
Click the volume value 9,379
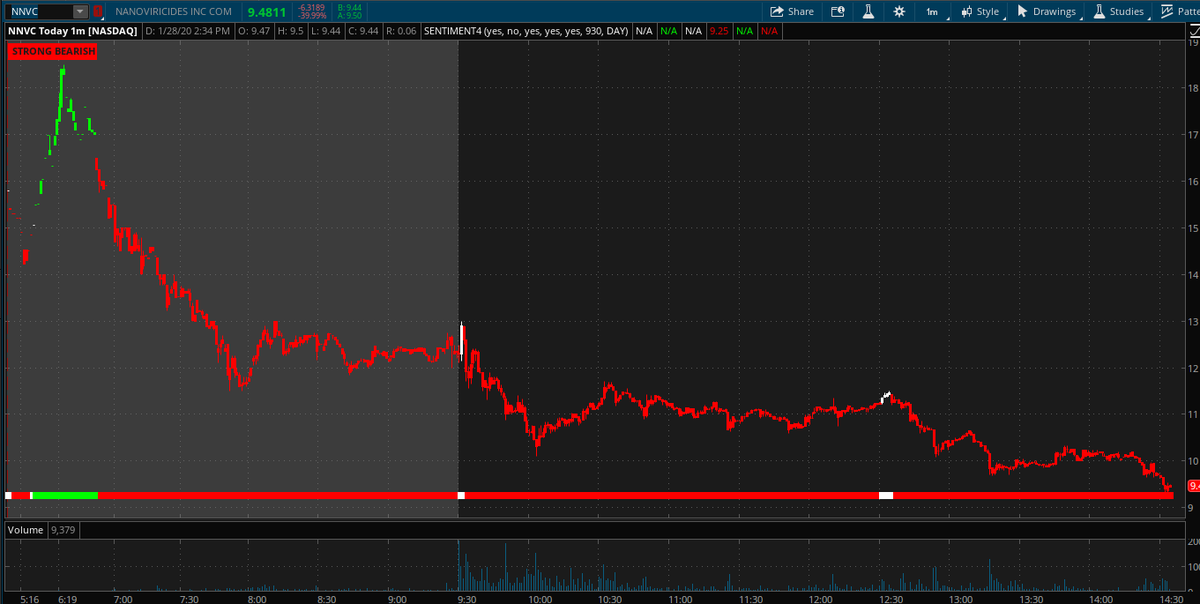(63, 529)
